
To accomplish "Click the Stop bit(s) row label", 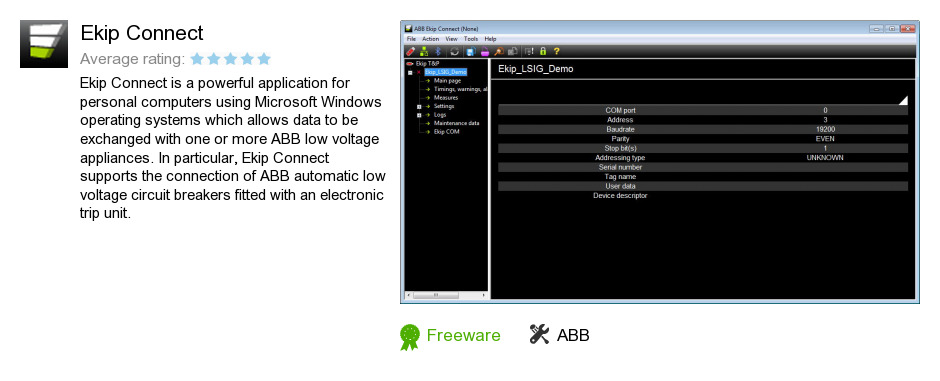I will click(620, 148).
